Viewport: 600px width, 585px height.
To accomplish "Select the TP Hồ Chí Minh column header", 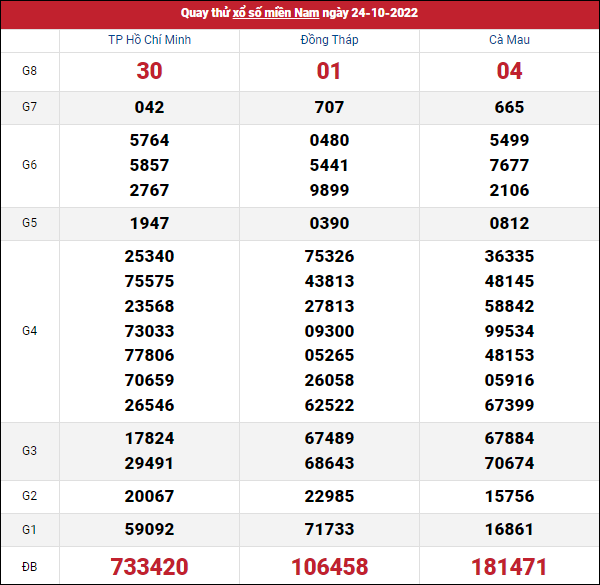I will click(x=149, y=40).
